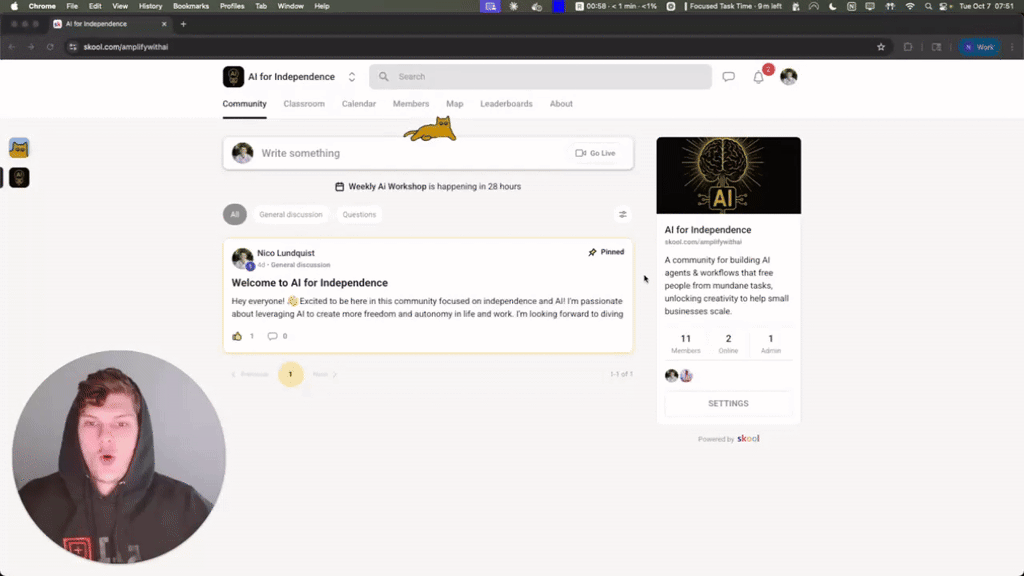Open the chat messages icon
This screenshot has width=1024, height=576.
[x=728, y=76]
